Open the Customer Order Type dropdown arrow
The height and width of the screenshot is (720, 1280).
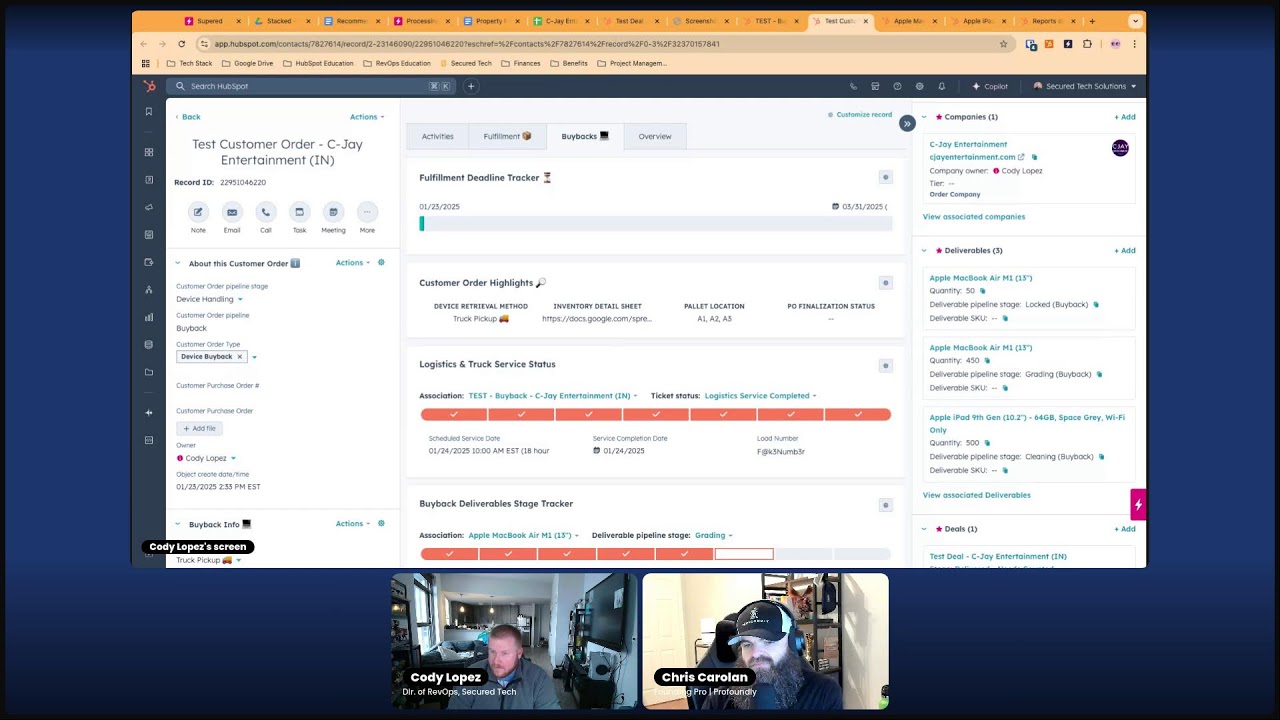[x=254, y=357]
